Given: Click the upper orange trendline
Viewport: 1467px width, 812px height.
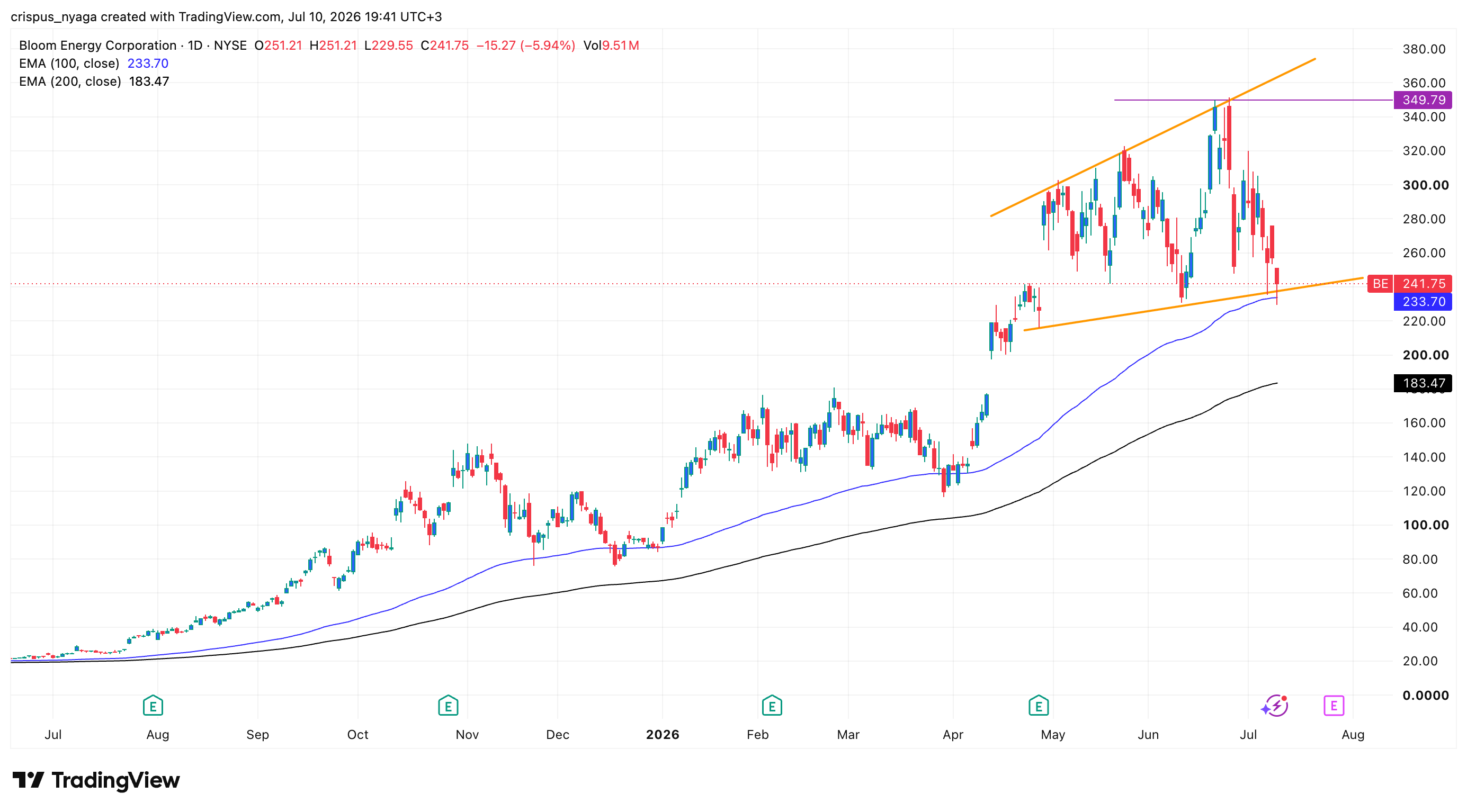Looking at the screenshot, I should tap(1152, 137).
